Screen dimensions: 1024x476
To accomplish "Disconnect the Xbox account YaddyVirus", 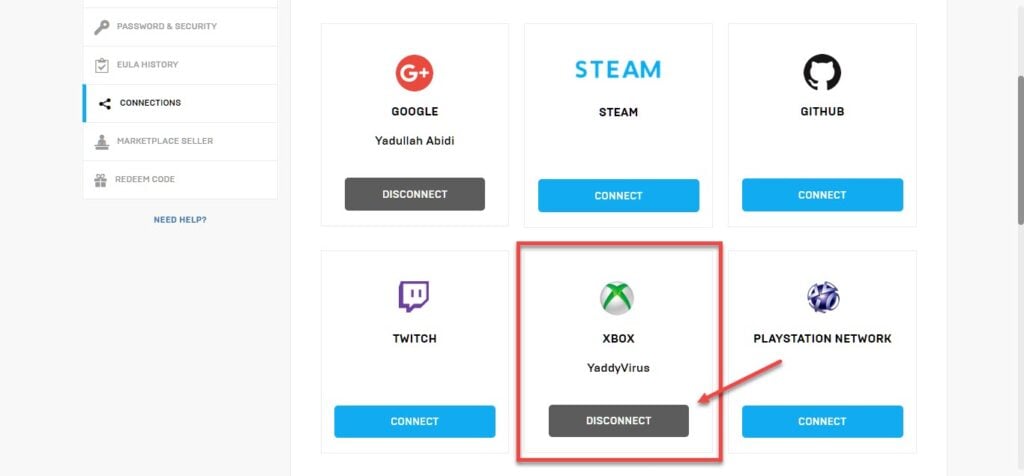I will pyautogui.click(x=618, y=420).
